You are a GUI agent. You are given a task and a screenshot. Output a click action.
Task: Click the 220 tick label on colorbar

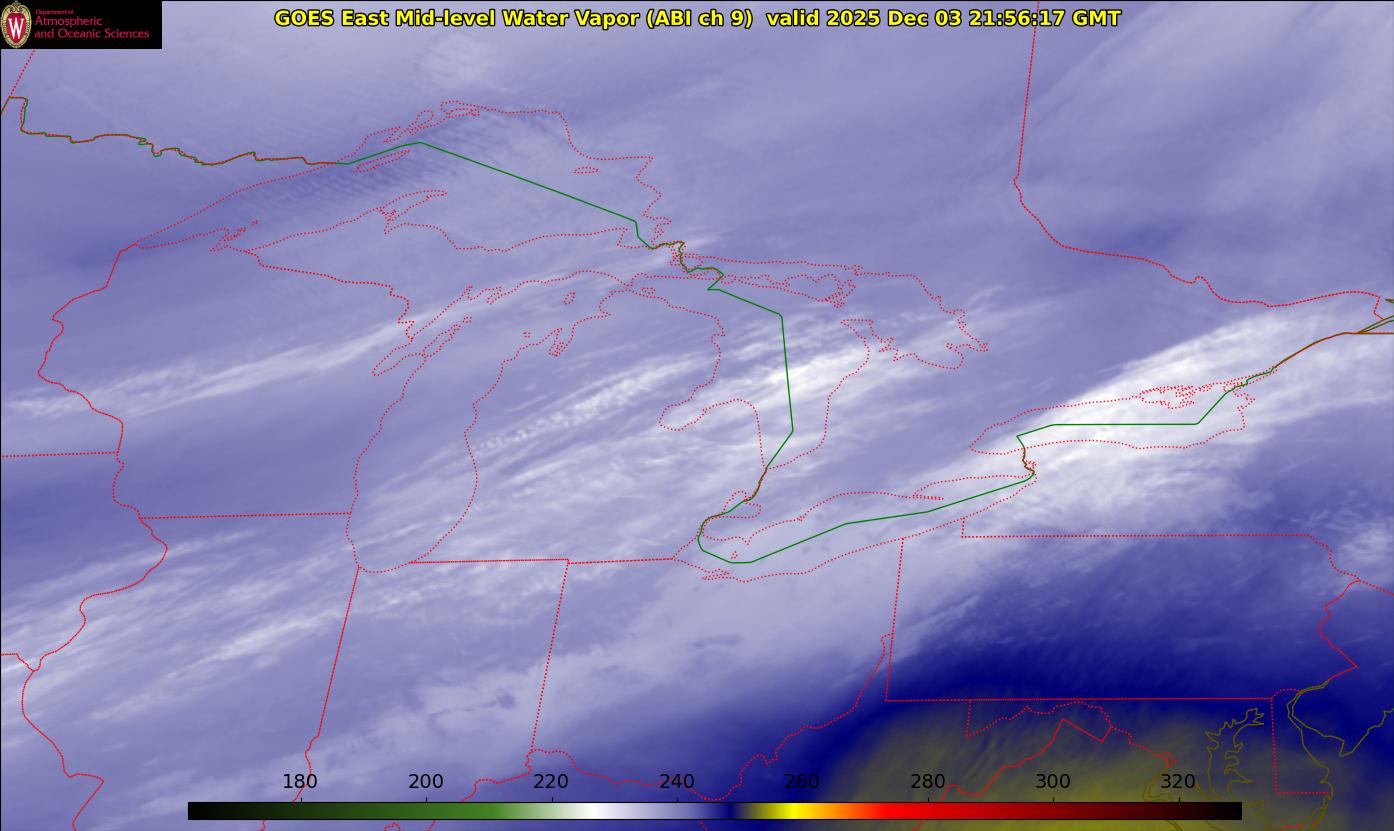click(x=551, y=781)
